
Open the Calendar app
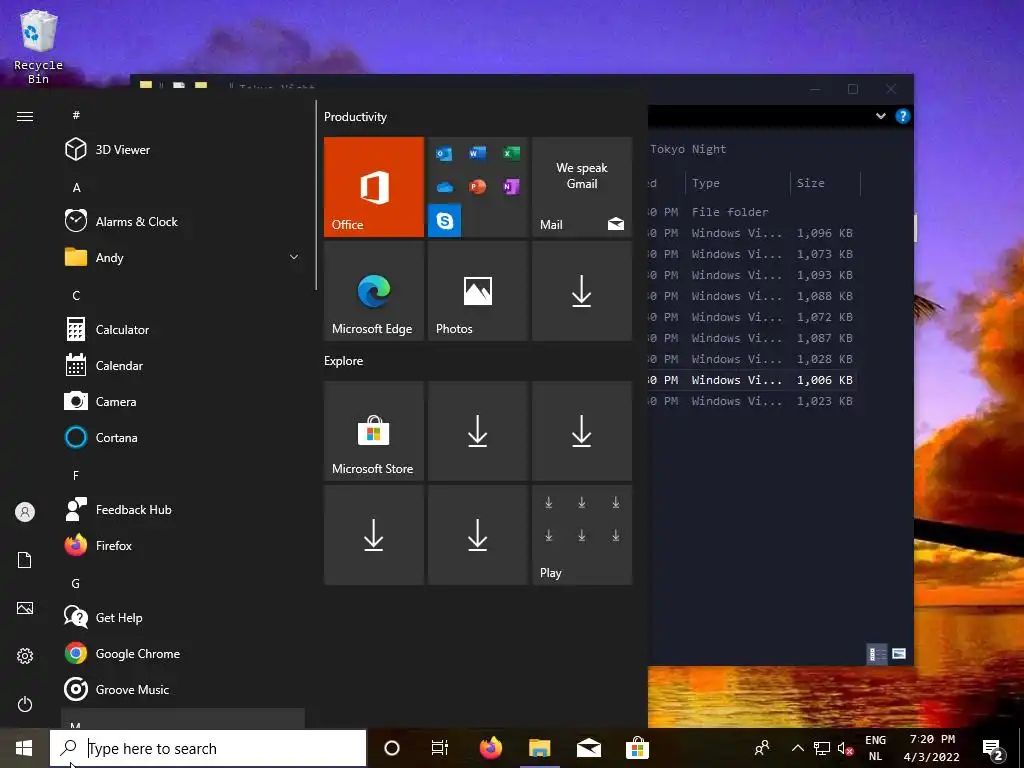183,366
